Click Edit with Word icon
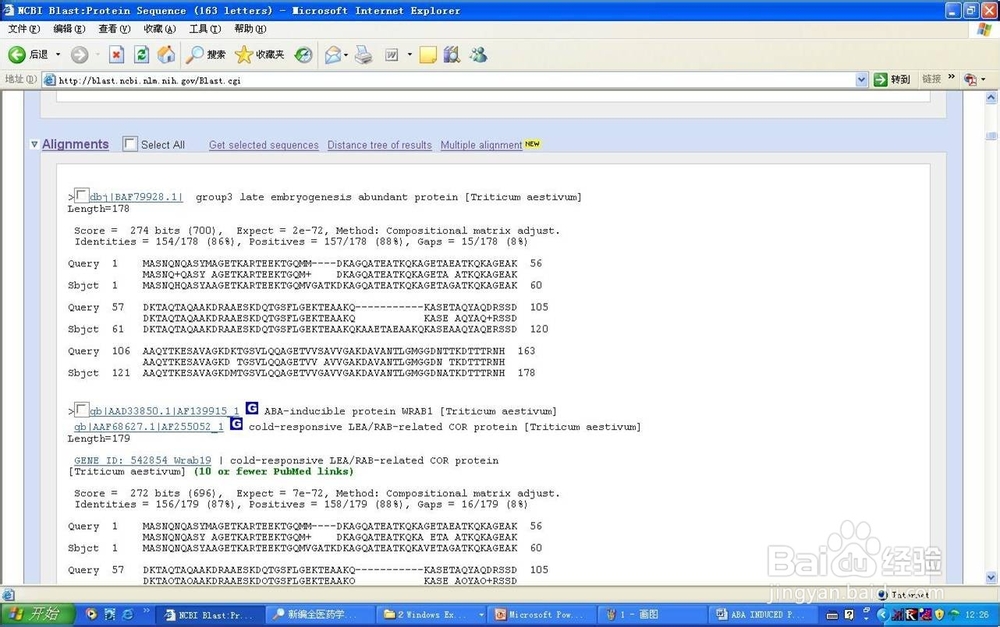The image size is (1000, 627). tap(392, 55)
